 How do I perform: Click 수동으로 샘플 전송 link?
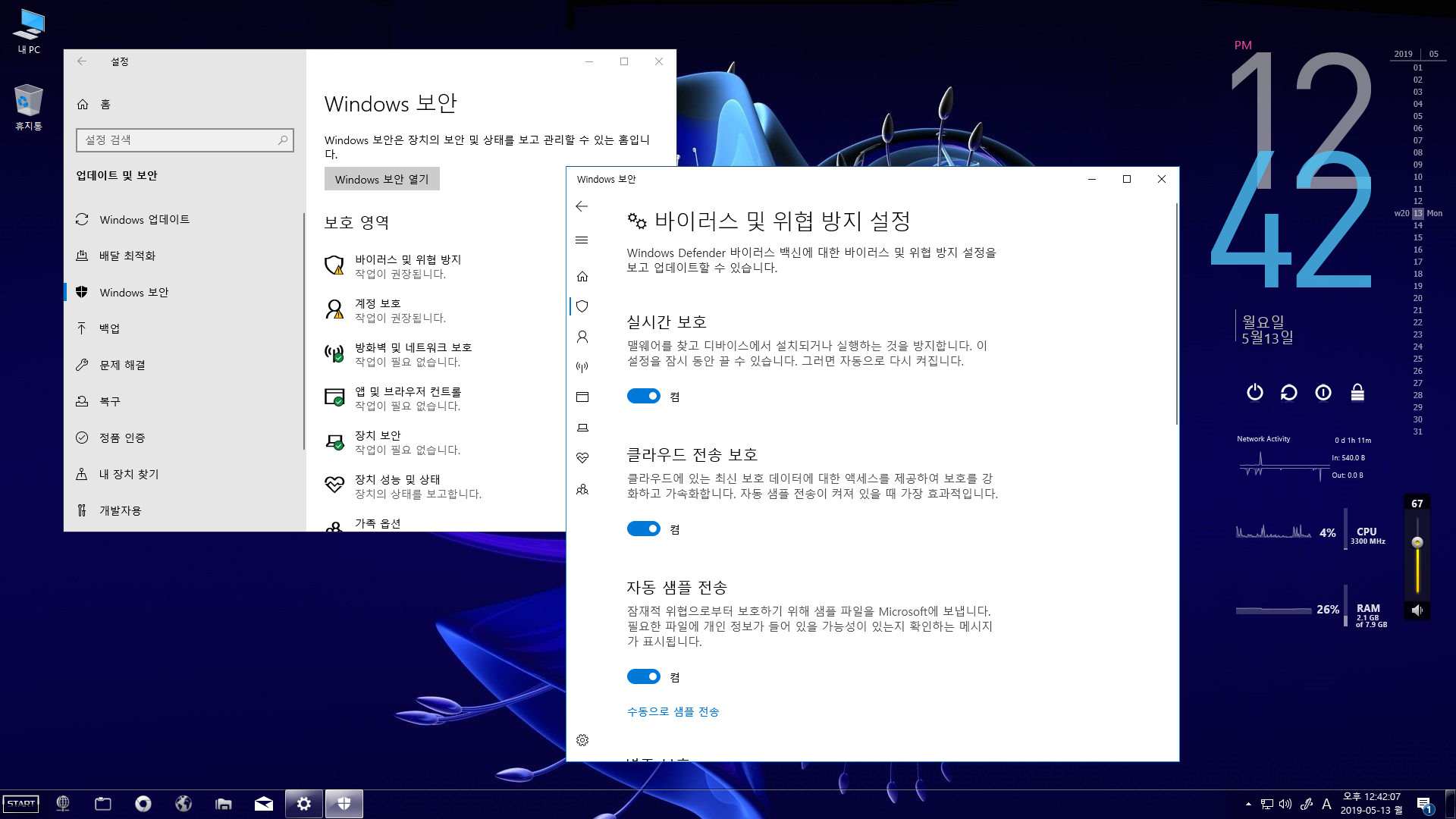(673, 711)
